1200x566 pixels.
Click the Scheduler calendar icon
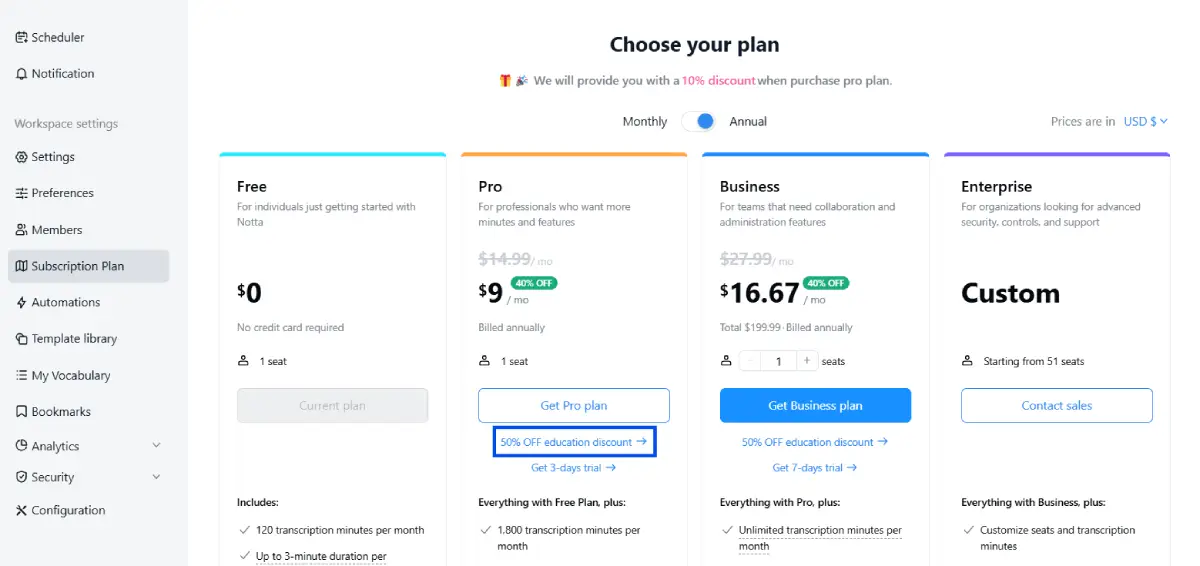(22, 38)
